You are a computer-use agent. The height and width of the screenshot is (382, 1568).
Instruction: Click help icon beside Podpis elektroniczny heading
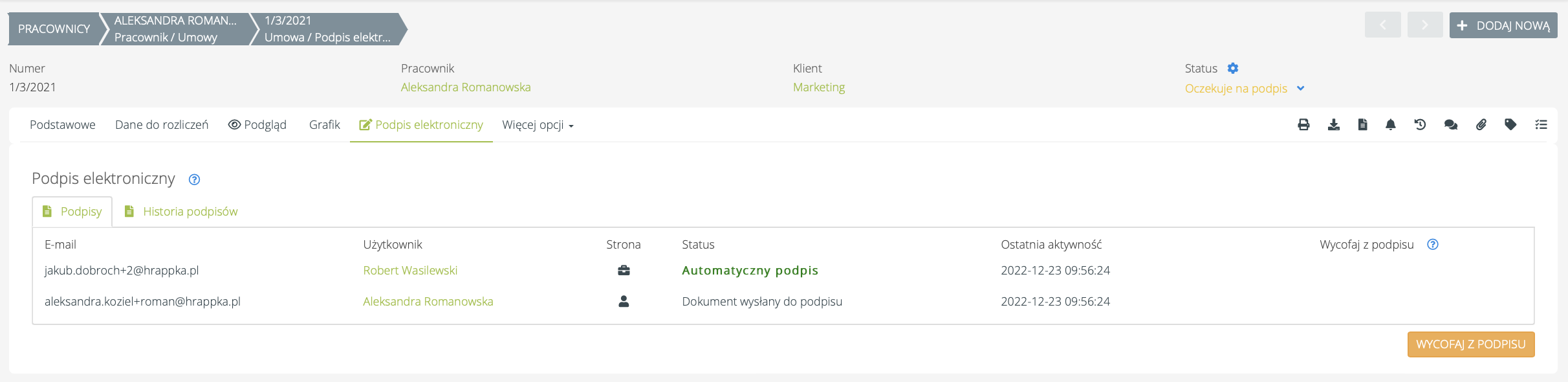194,179
